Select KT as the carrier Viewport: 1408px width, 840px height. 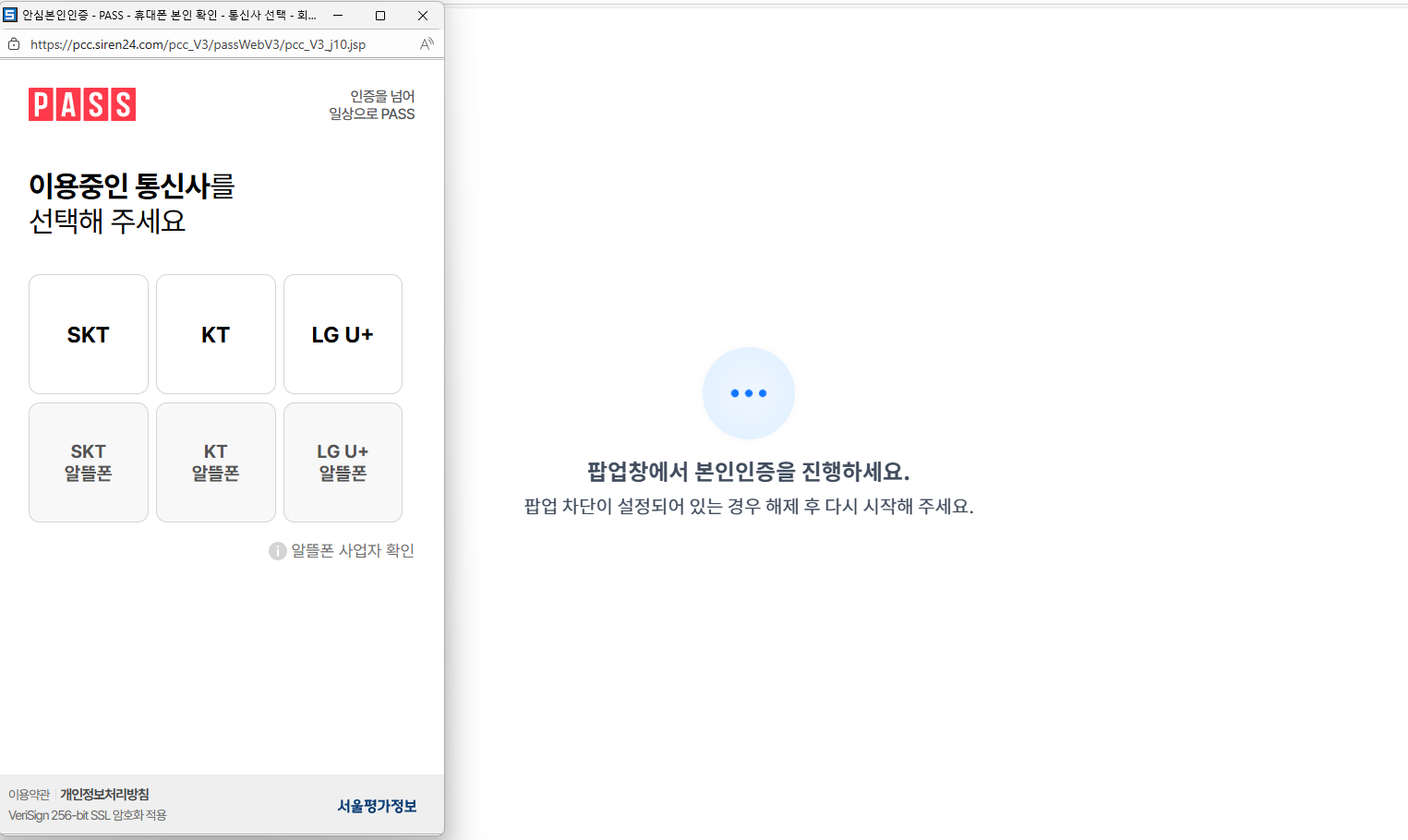(x=216, y=334)
